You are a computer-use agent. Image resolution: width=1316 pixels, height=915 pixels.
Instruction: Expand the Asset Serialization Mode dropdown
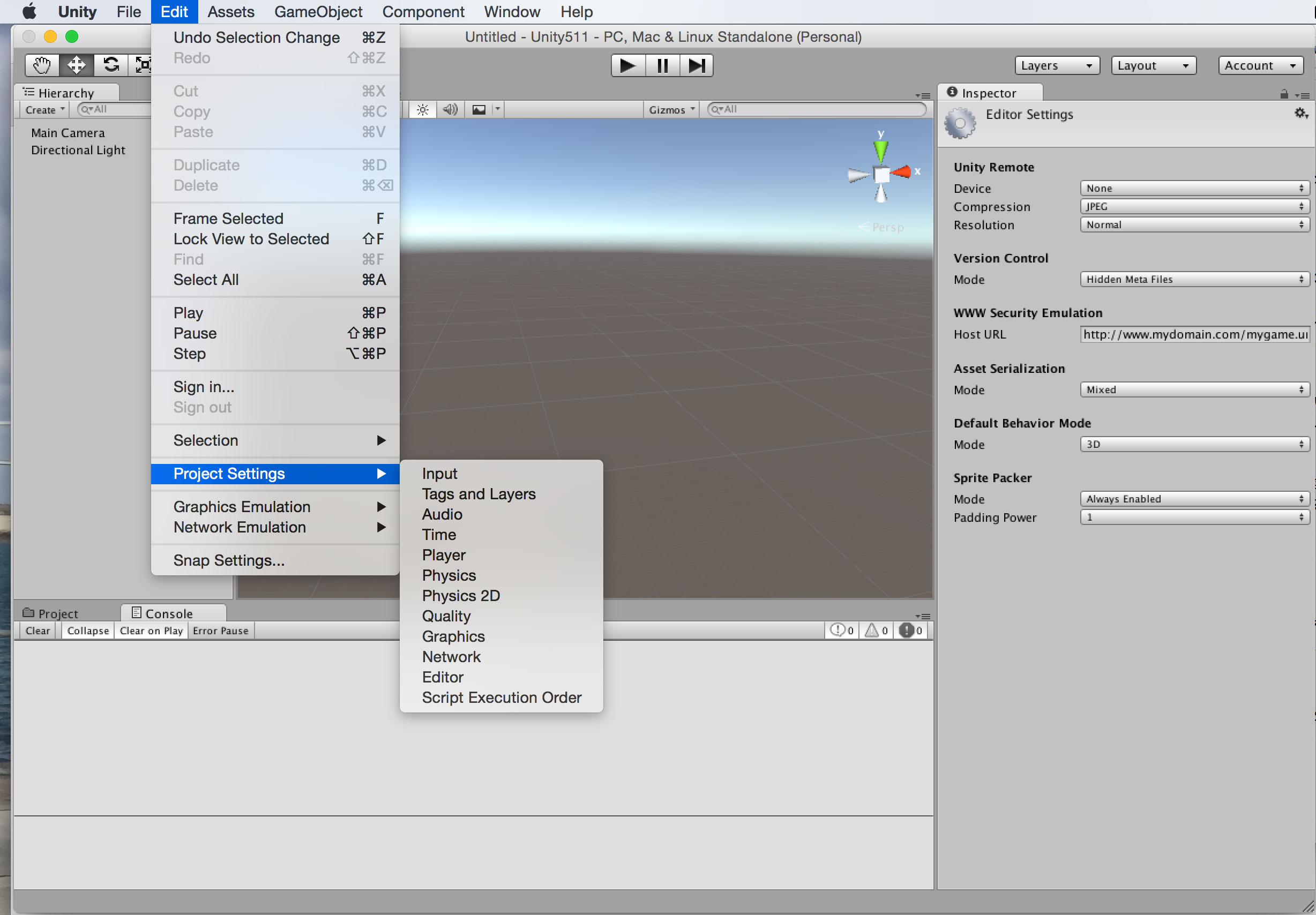click(1194, 389)
